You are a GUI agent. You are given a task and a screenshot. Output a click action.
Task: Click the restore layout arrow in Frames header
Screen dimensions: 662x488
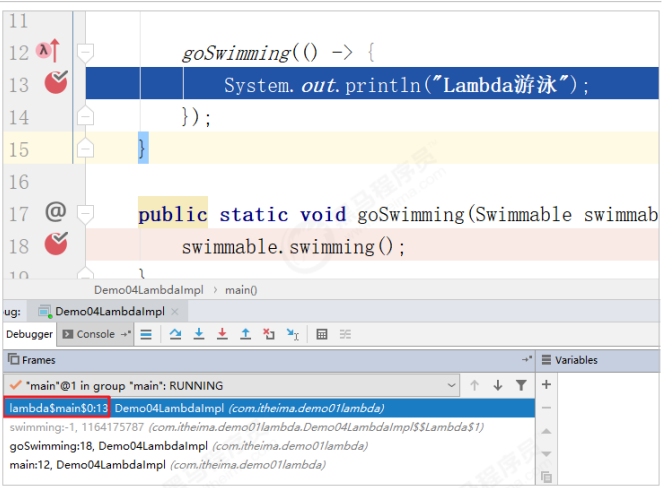coord(526,360)
